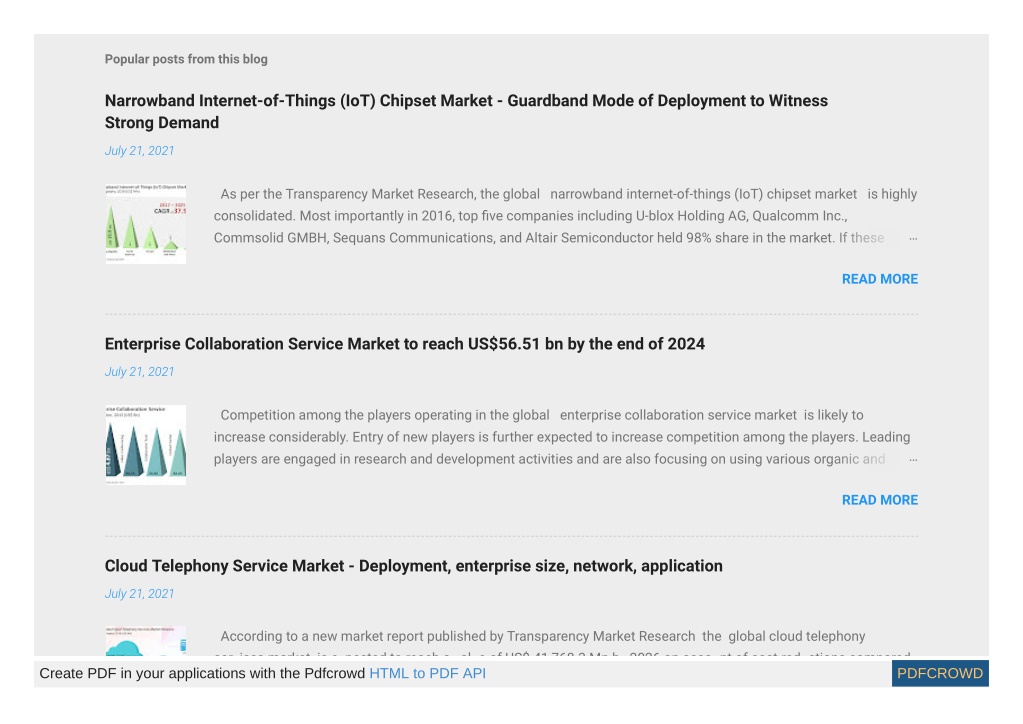Open the green chart thumbnail for Narrowband IoT

(145, 224)
